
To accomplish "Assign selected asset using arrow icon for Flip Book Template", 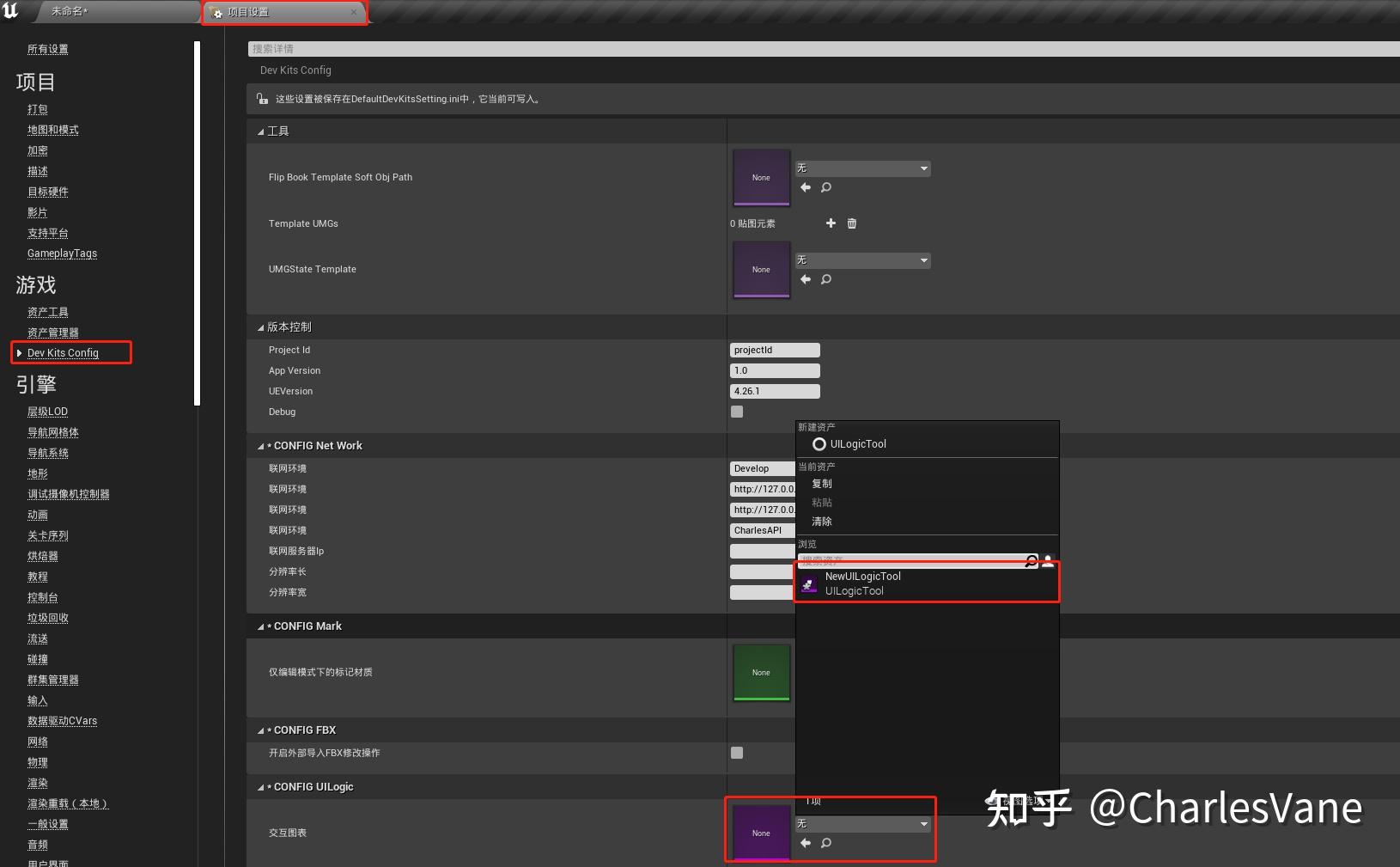I will tap(805, 187).
